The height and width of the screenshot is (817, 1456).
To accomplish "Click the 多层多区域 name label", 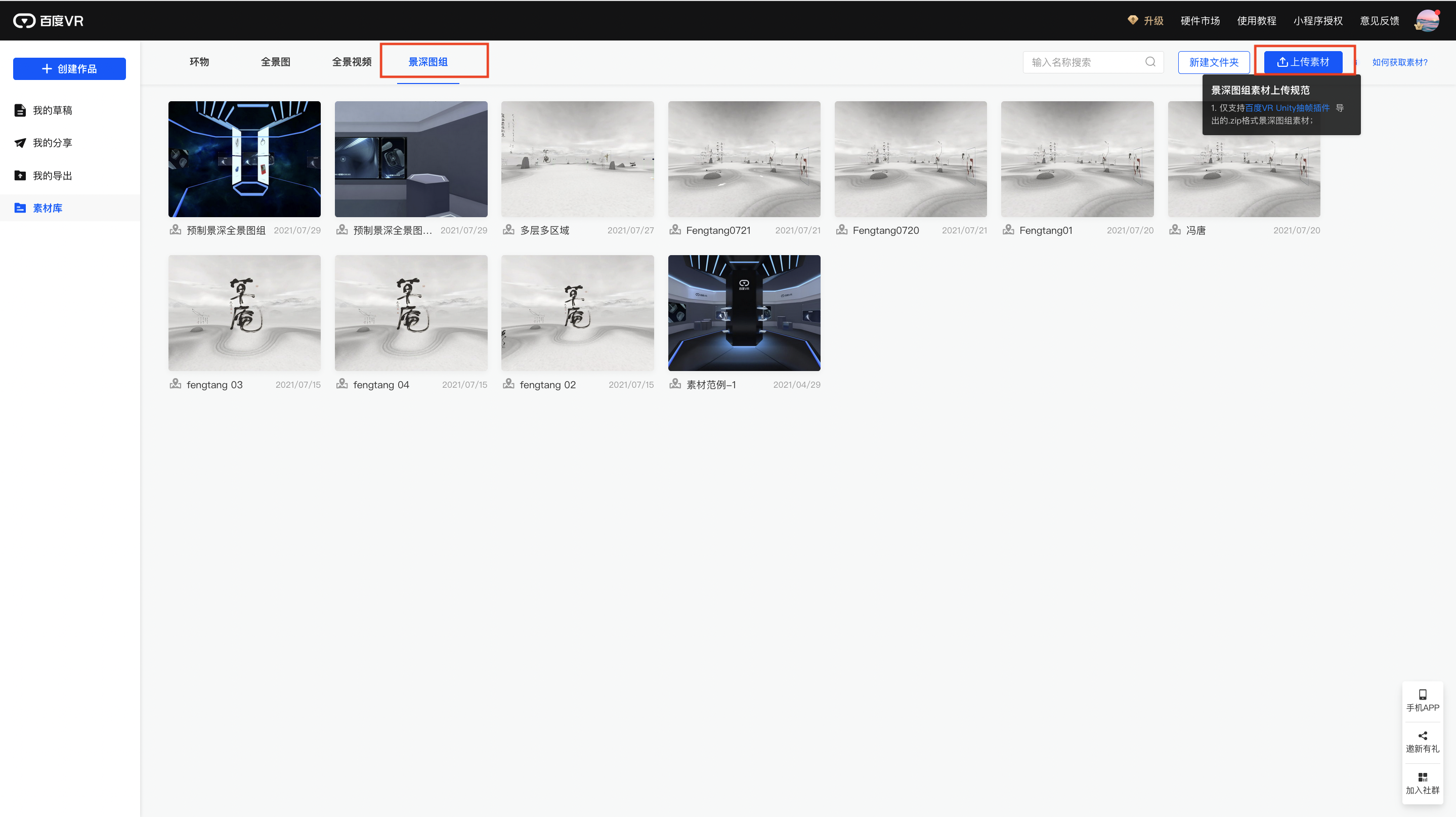I will [x=544, y=230].
